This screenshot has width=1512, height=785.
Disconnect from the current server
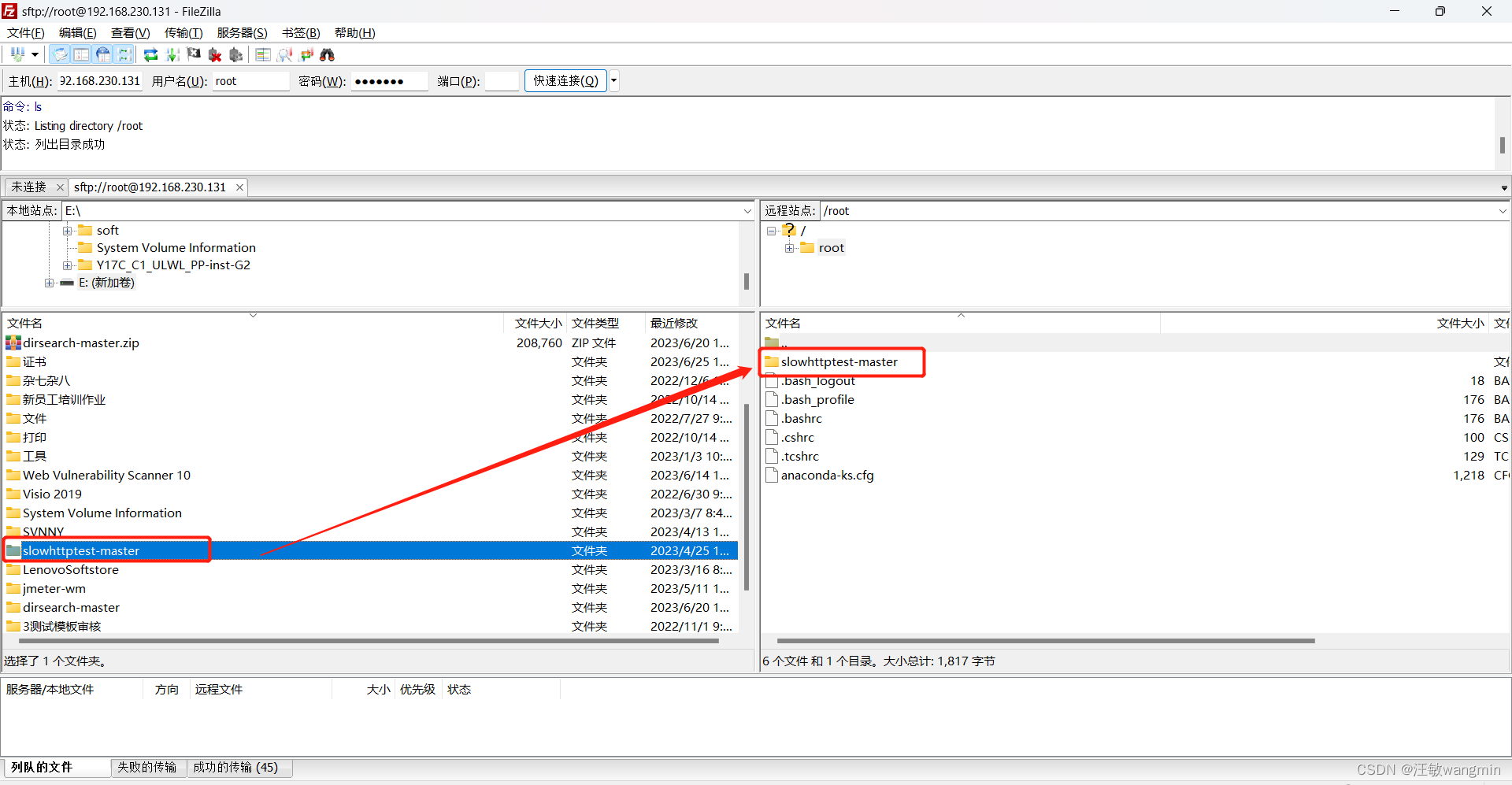tap(215, 54)
